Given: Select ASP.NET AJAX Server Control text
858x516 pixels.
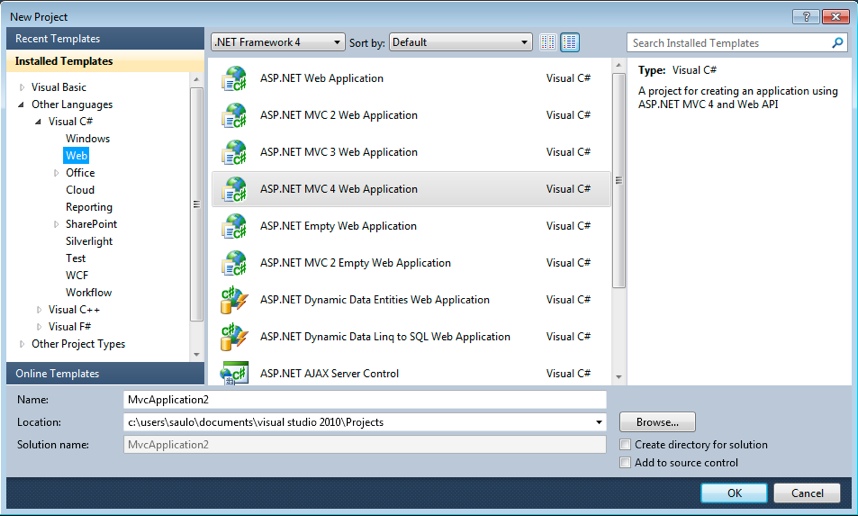Looking at the screenshot, I should (329, 373).
